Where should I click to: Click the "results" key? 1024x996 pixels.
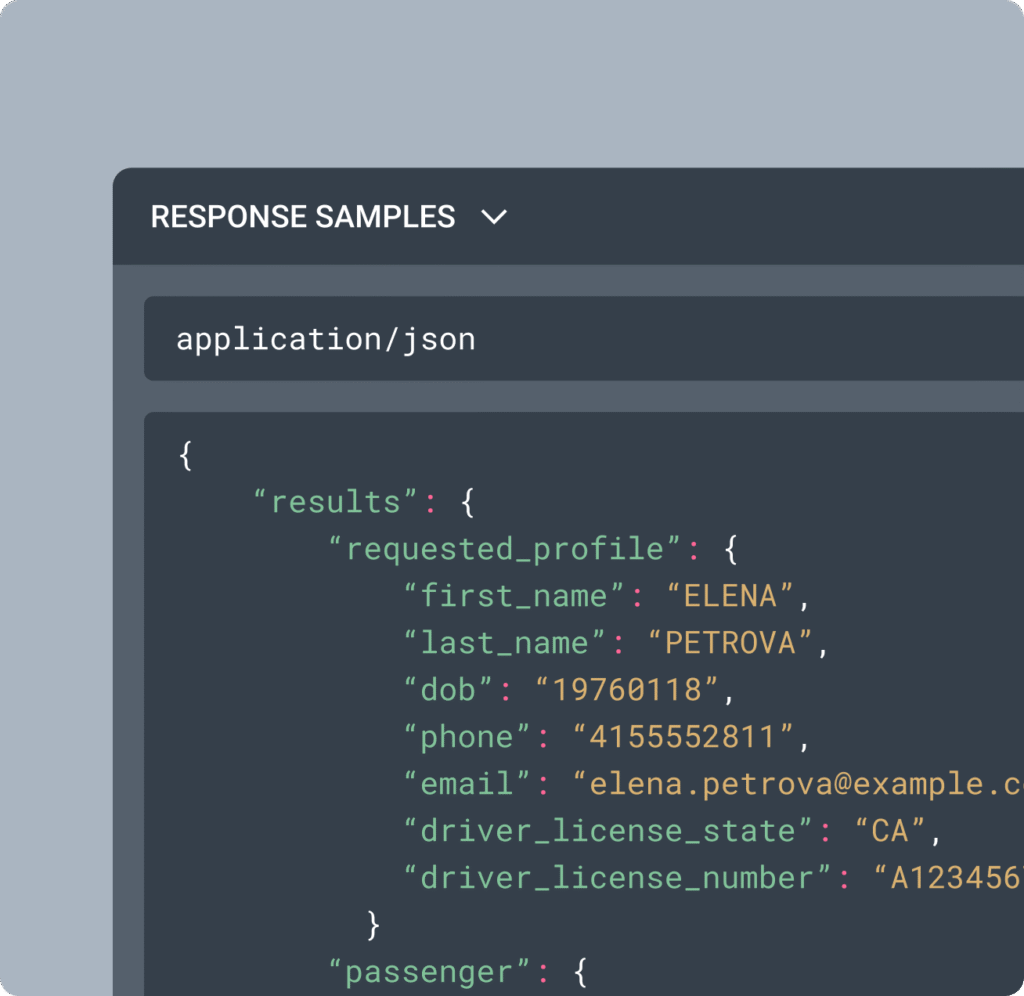(x=336, y=502)
